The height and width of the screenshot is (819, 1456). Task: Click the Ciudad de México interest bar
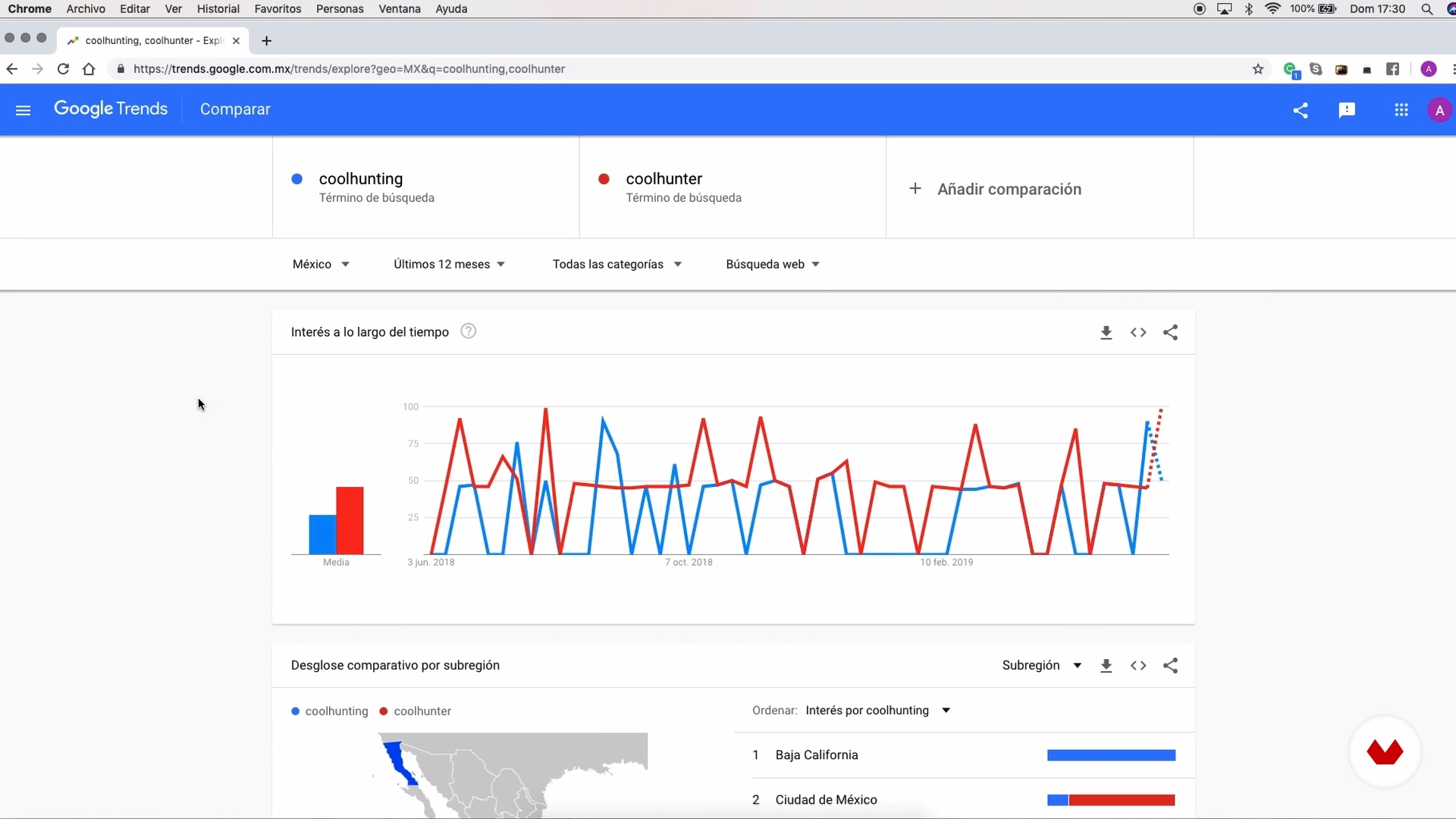click(1111, 800)
